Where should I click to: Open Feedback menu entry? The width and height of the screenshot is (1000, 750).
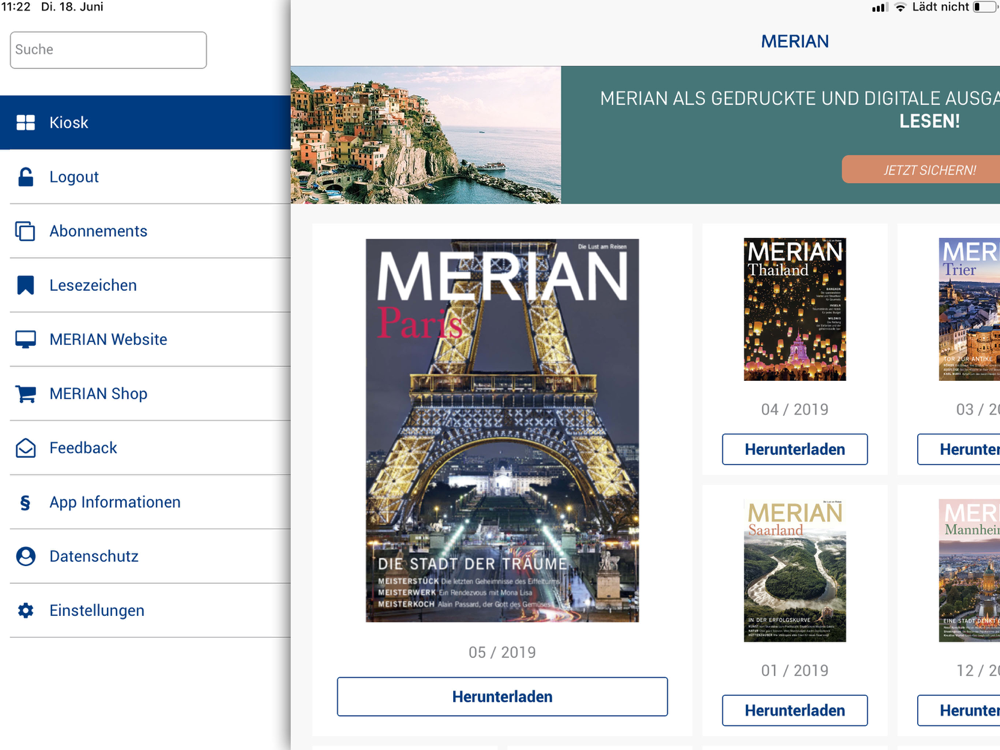click(x=145, y=448)
